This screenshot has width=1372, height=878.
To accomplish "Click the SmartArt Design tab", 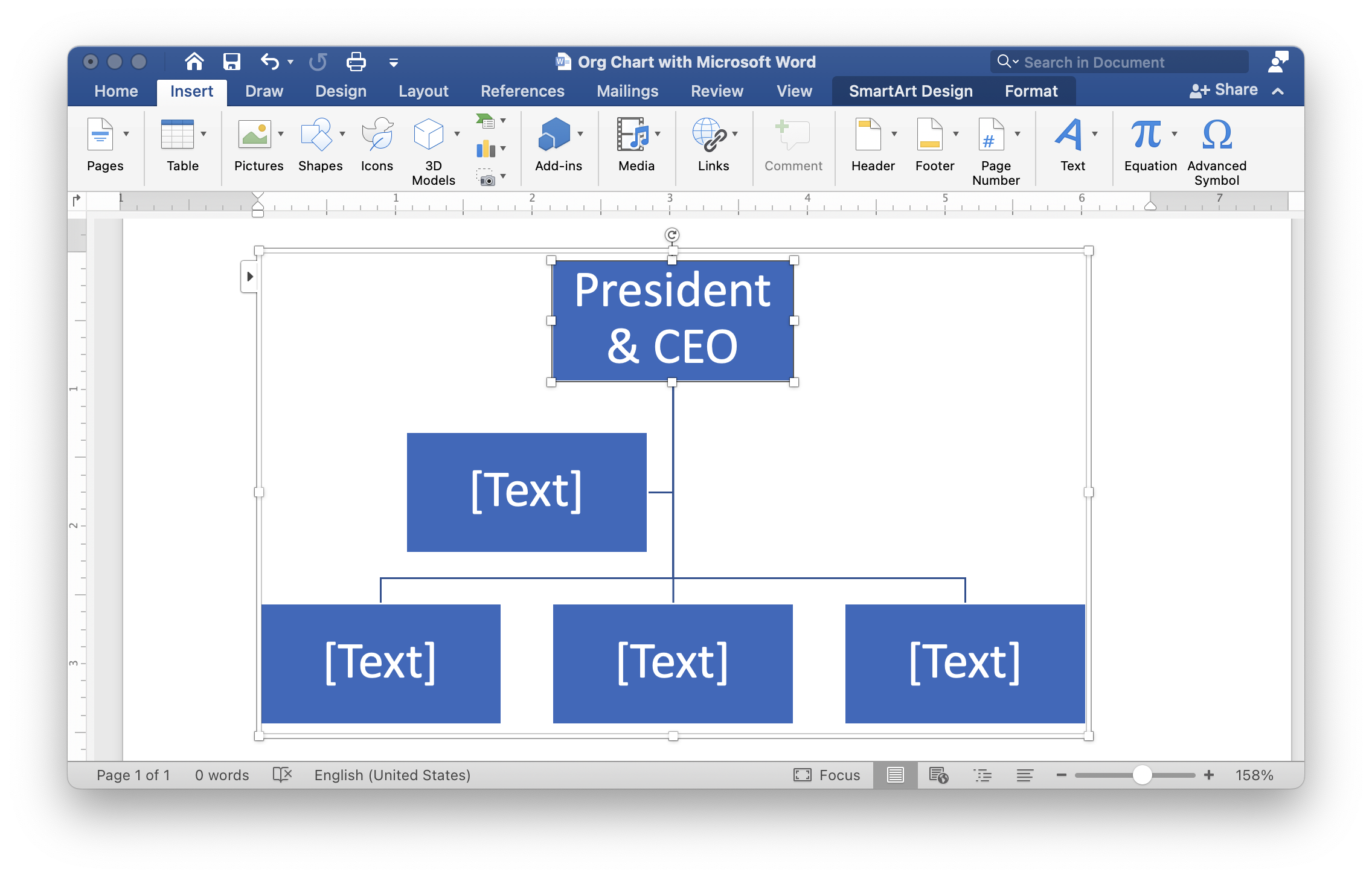I will pyautogui.click(x=910, y=90).
